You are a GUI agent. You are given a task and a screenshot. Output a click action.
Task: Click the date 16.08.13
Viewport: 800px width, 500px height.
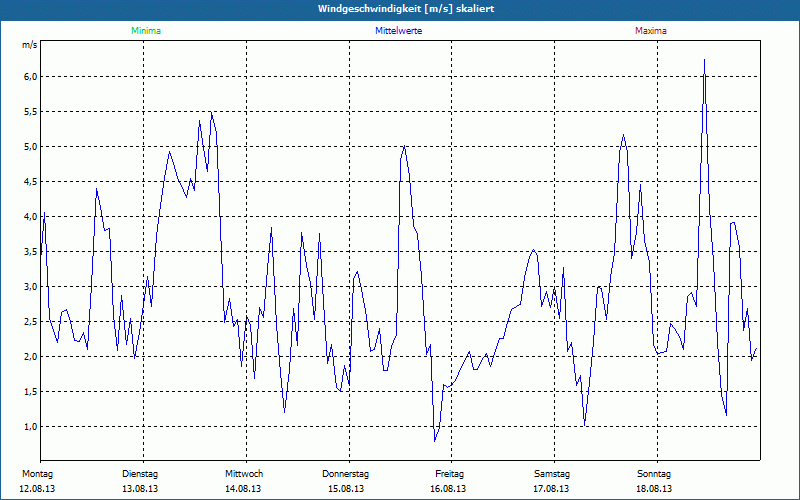pyautogui.click(x=448, y=489)
